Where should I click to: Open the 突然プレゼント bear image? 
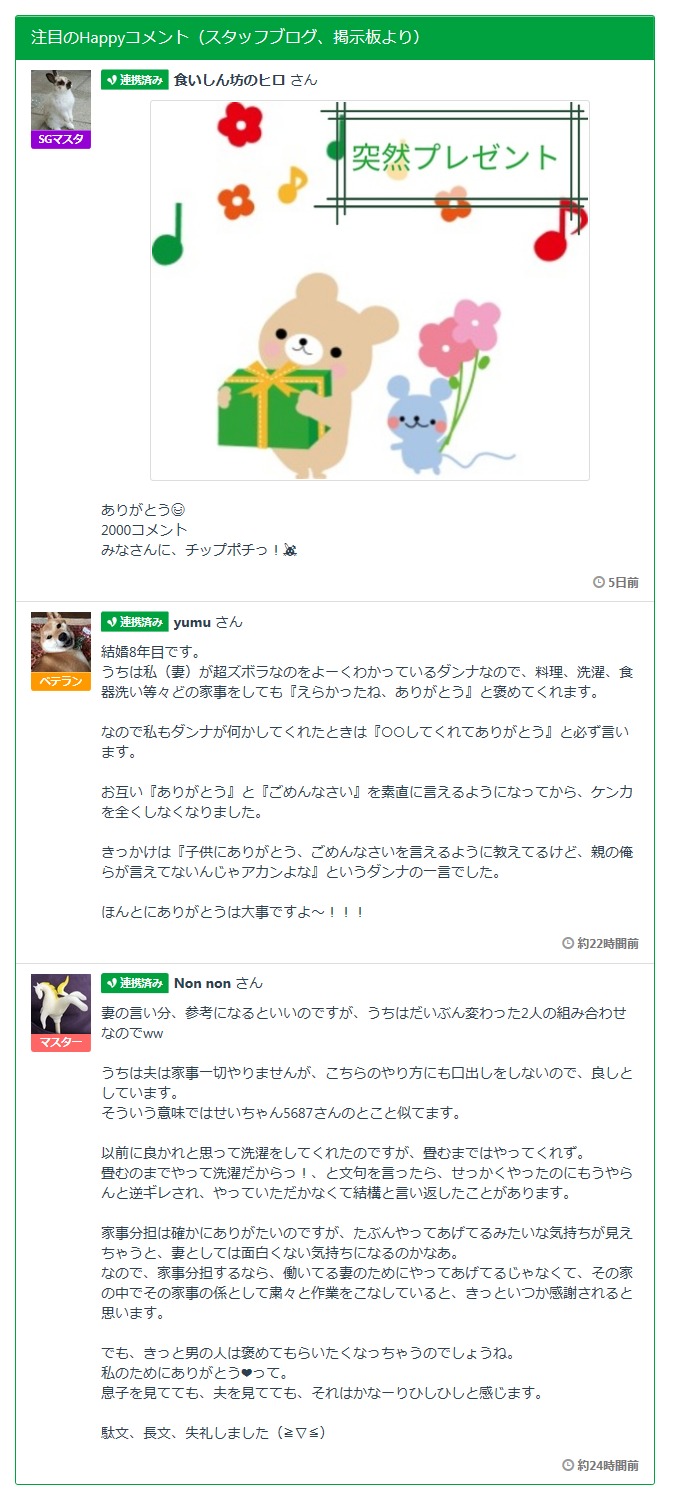click(369, 290)
